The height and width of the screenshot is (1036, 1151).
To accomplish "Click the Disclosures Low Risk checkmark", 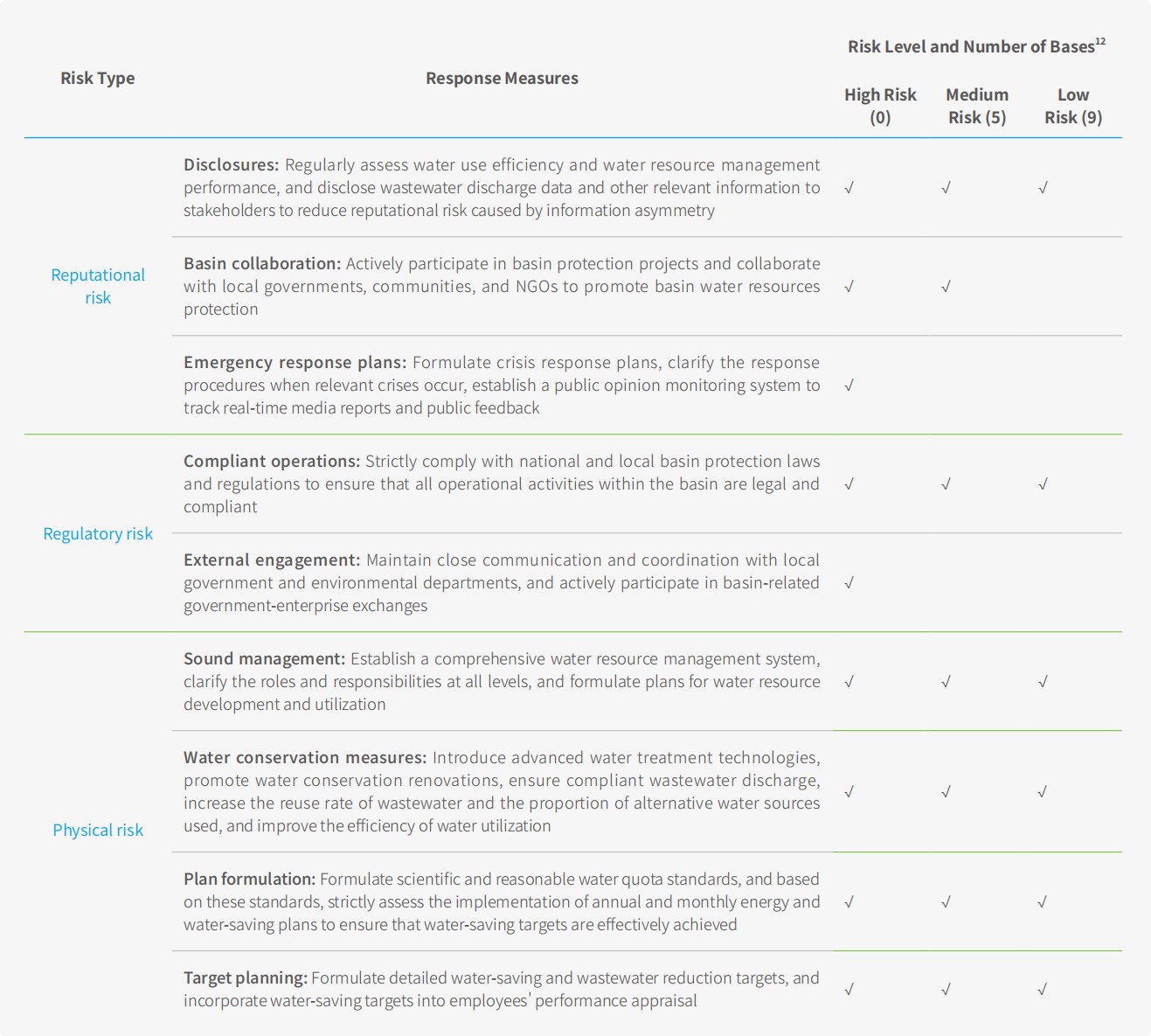I will [1043, 188].
